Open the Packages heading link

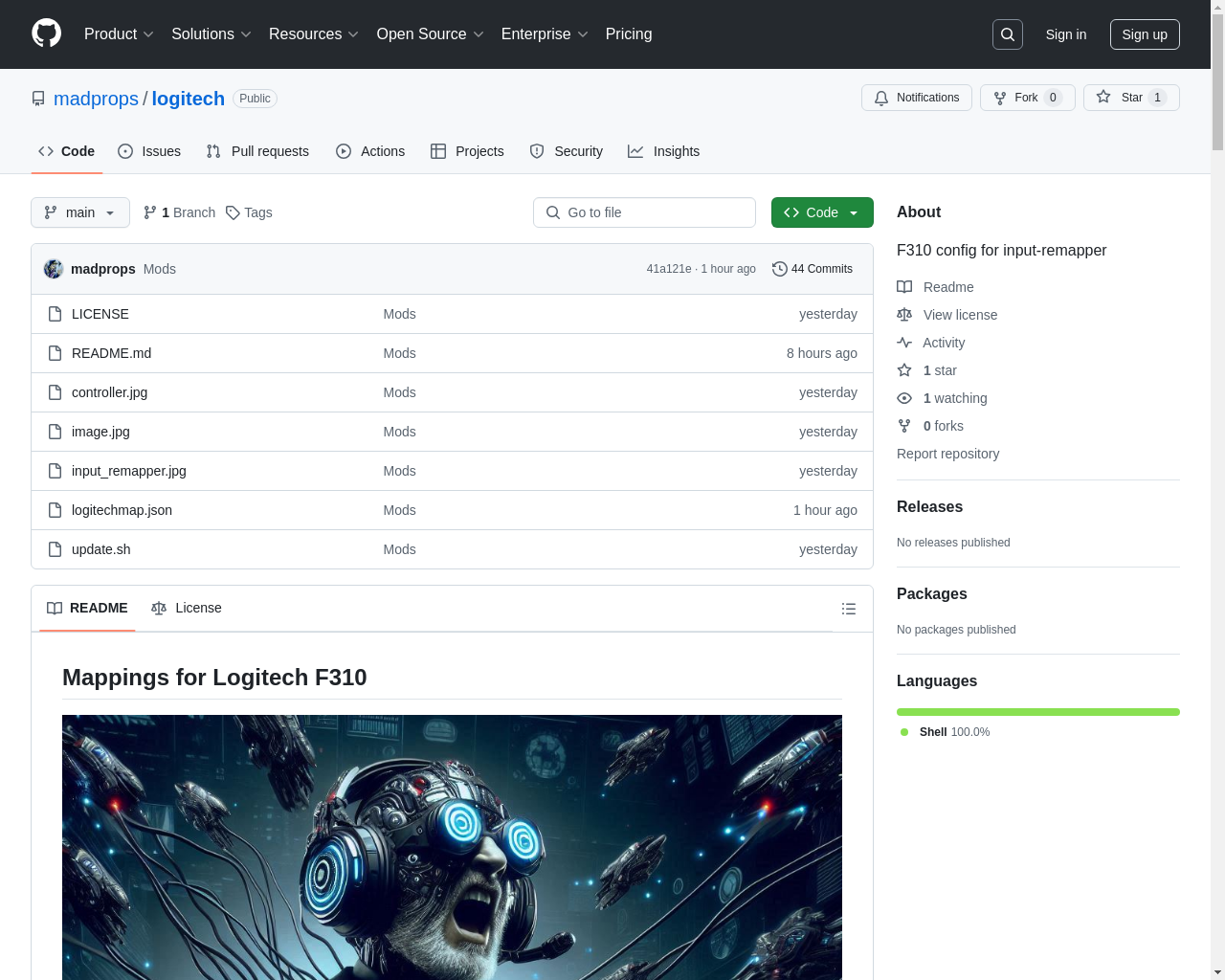click(x=931, y=594)
